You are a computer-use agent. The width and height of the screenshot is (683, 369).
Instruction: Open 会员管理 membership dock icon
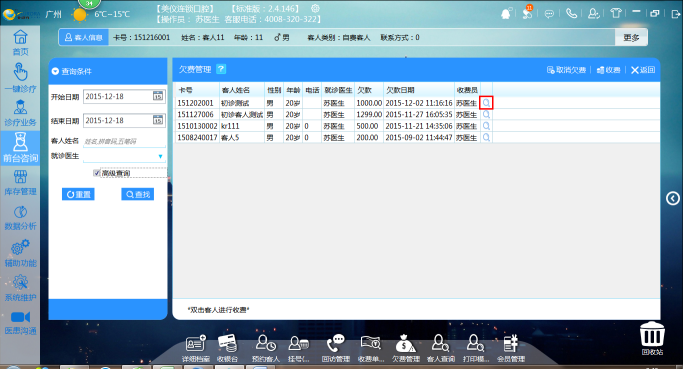pos(511,348)
